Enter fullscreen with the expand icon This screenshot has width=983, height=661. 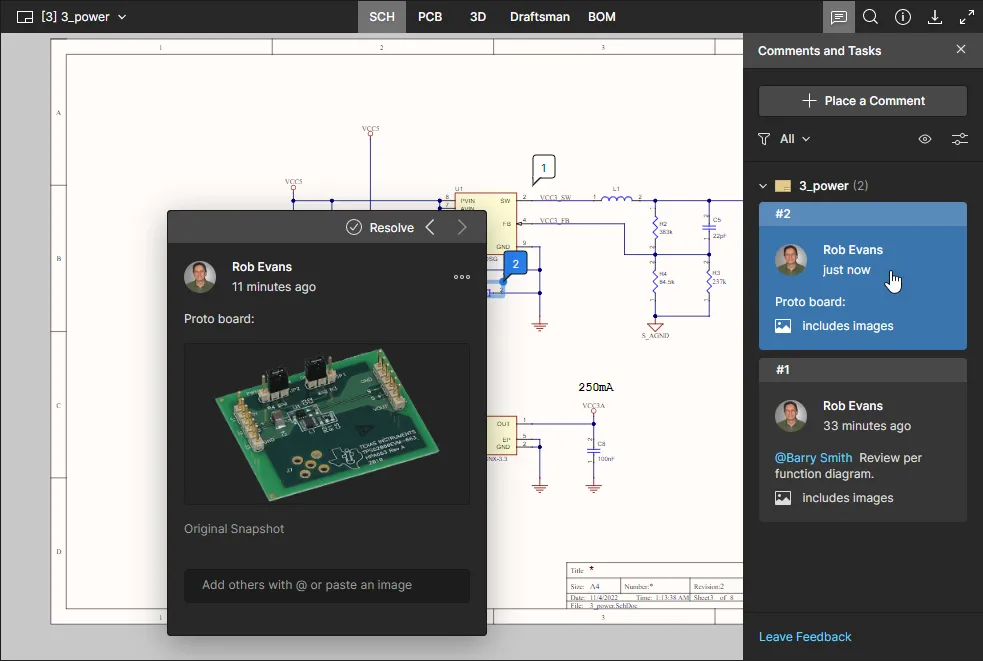[967, 17]
